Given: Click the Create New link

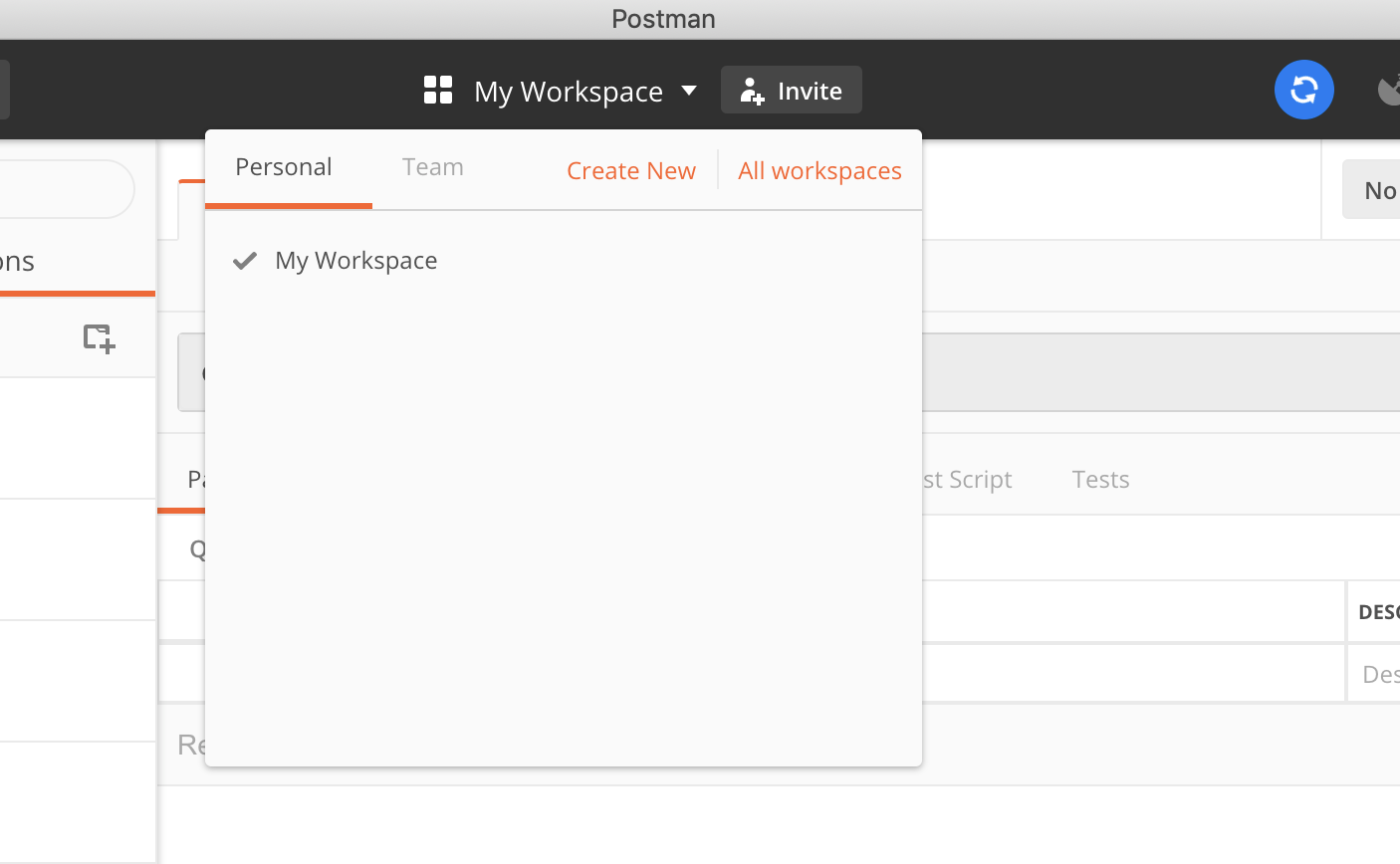Looking at the screenshot, I should click(x=631, y=171).
